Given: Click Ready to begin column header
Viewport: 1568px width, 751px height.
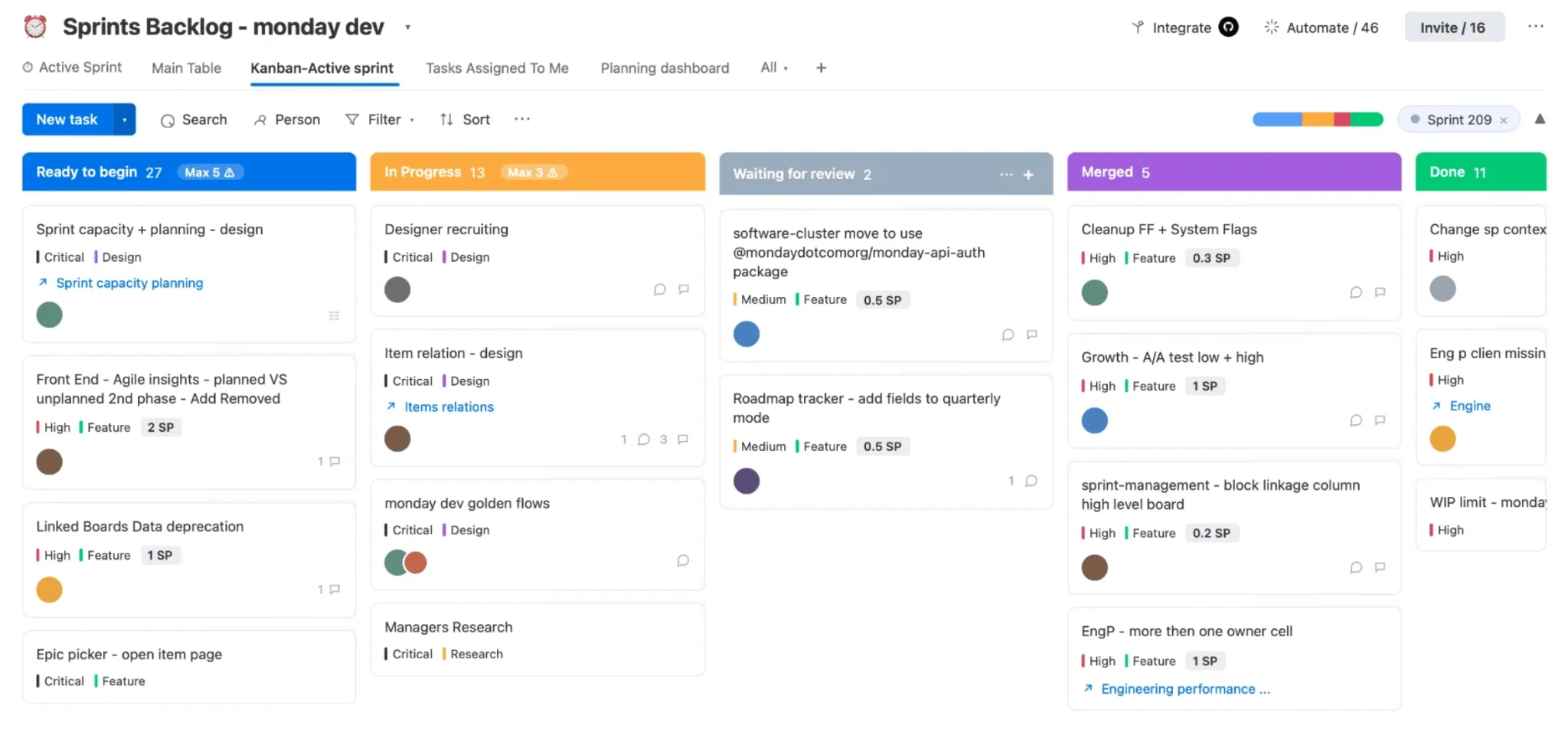Looking at the screenshot, I should point(189,171).
